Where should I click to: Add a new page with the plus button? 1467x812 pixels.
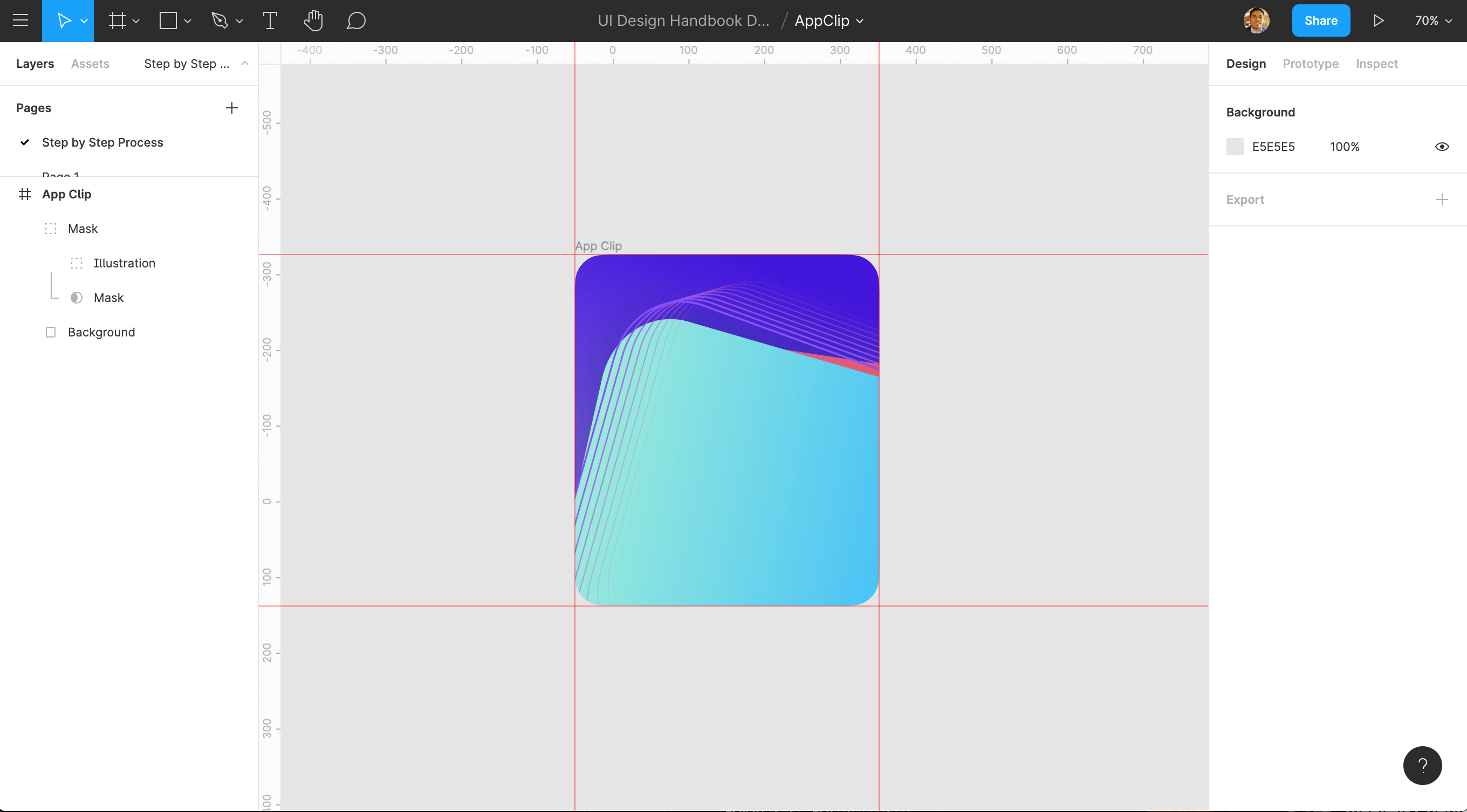click(231, 107)
